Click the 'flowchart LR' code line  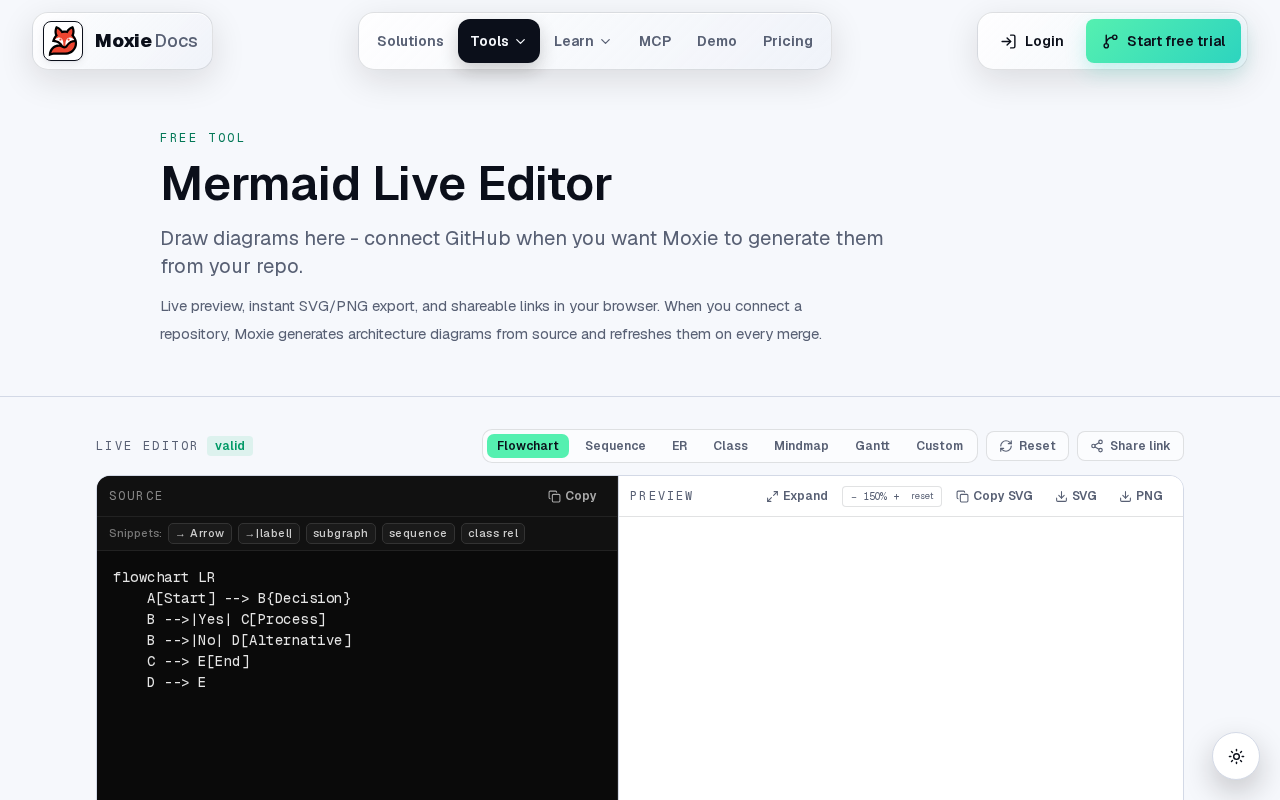164,577
